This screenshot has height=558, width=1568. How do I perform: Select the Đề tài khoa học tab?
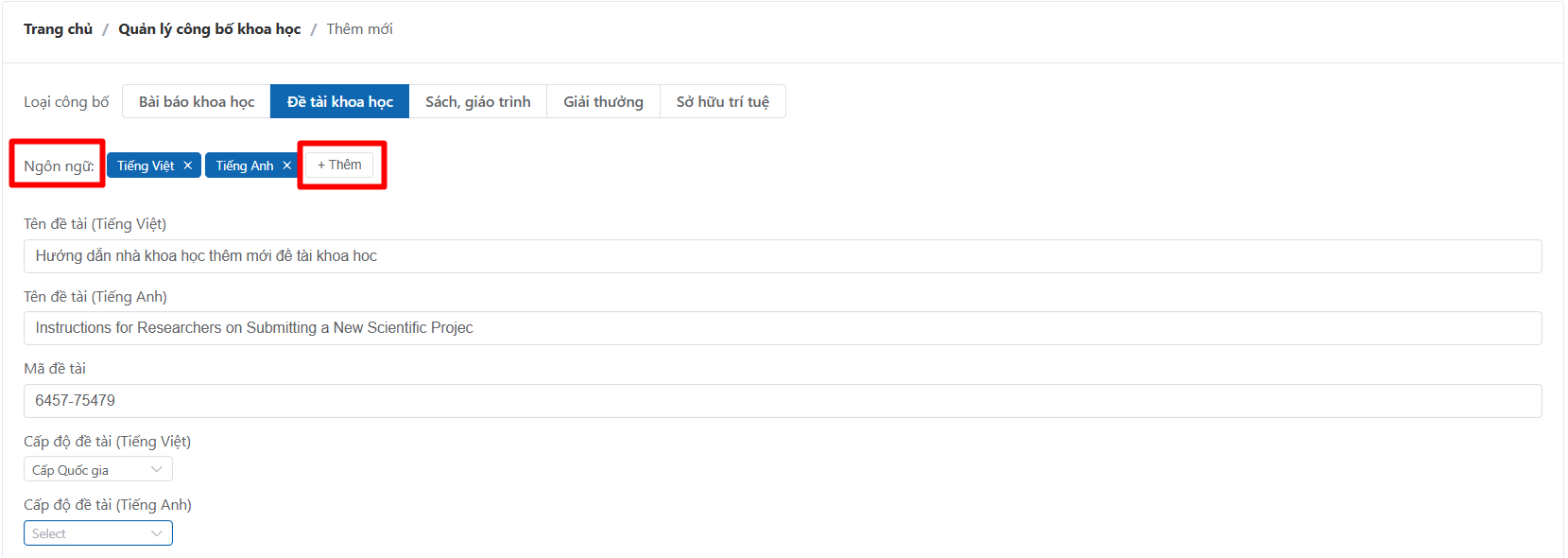339,101
